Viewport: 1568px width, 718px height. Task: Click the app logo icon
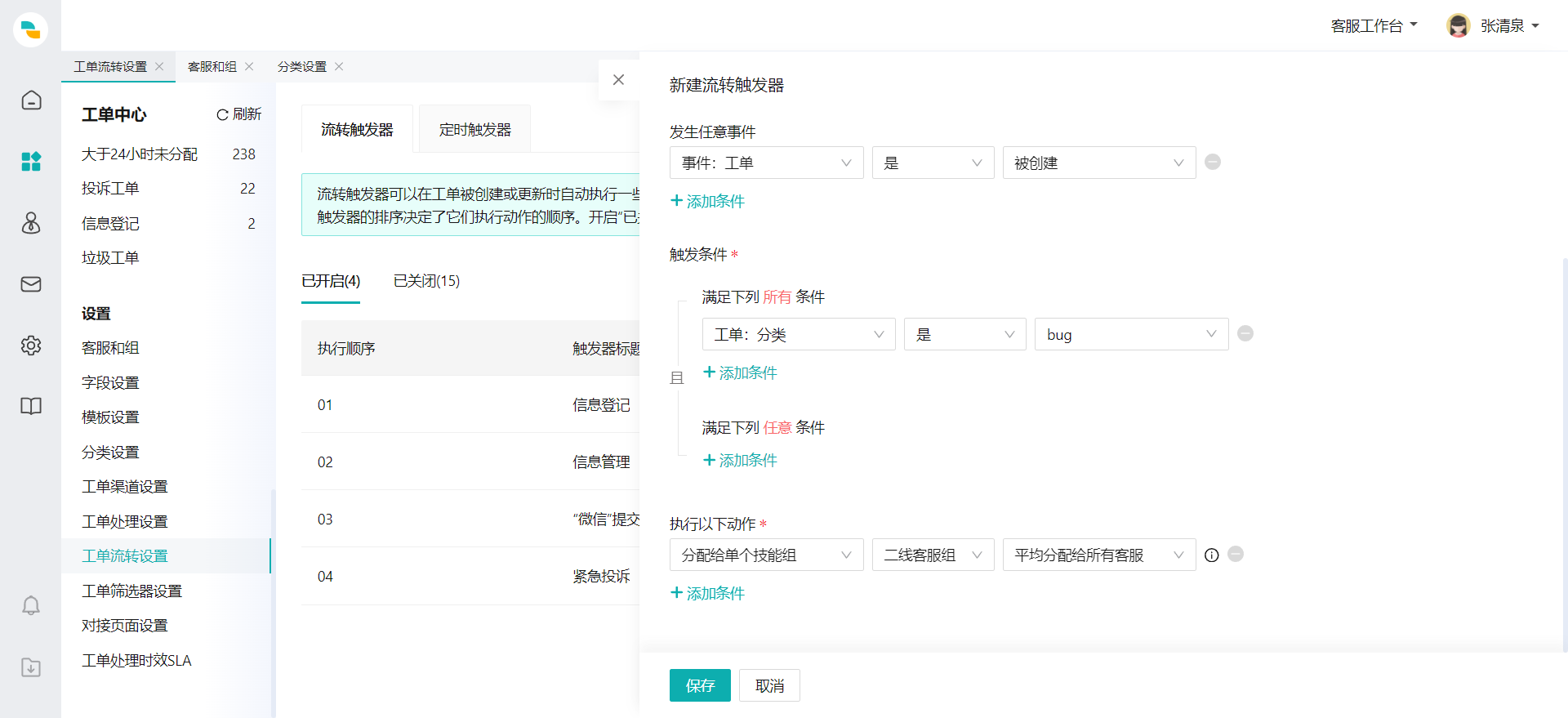[30, 29]
